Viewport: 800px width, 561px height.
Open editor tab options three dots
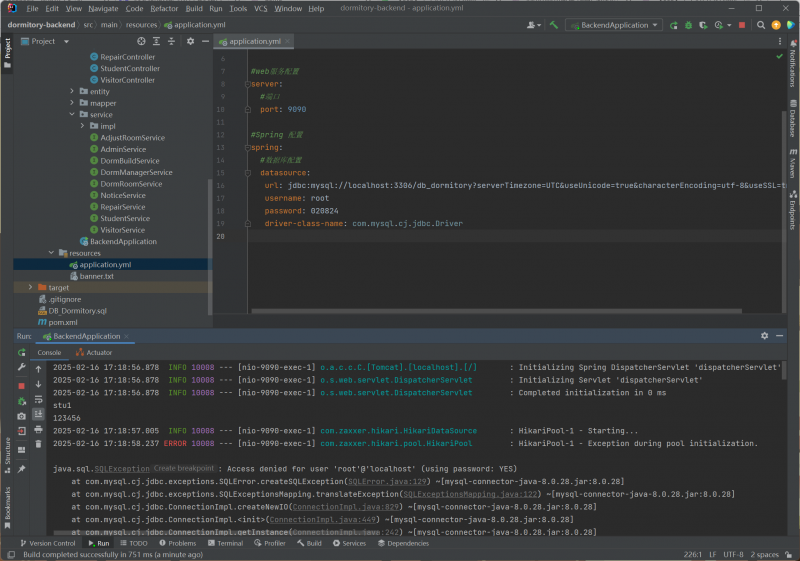tap(780, 41)
